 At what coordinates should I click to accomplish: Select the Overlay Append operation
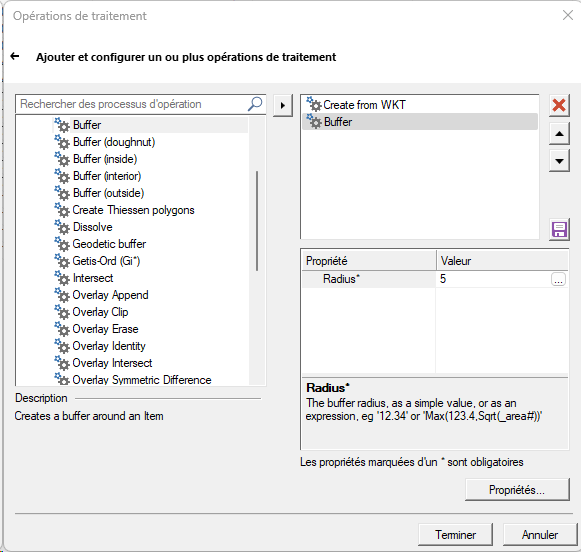[110, 295]
